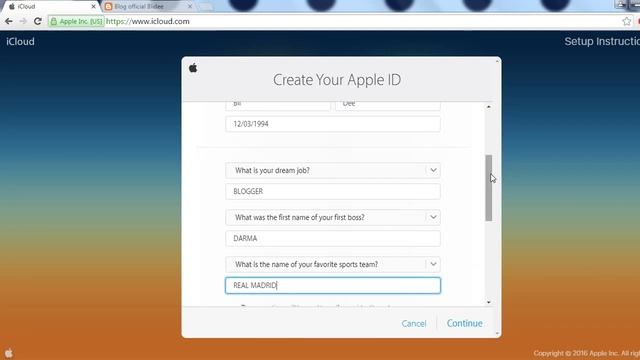Cancel Apple ID creation

pyautogui.click(x=413, y=323)
